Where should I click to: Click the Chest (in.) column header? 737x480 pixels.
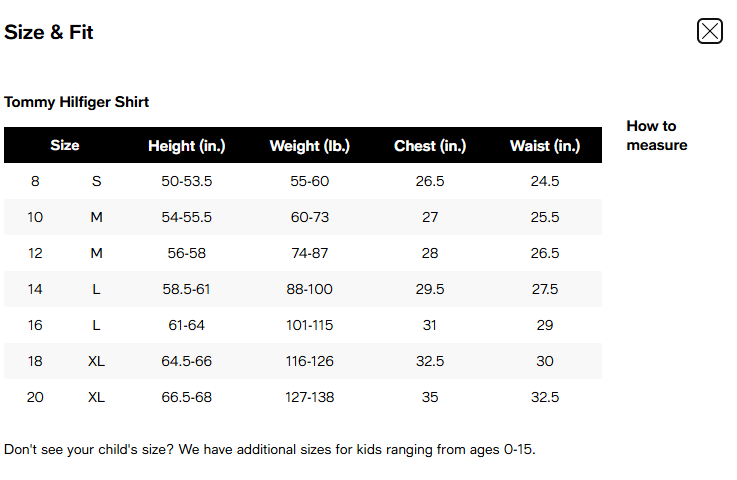[430, 146]
